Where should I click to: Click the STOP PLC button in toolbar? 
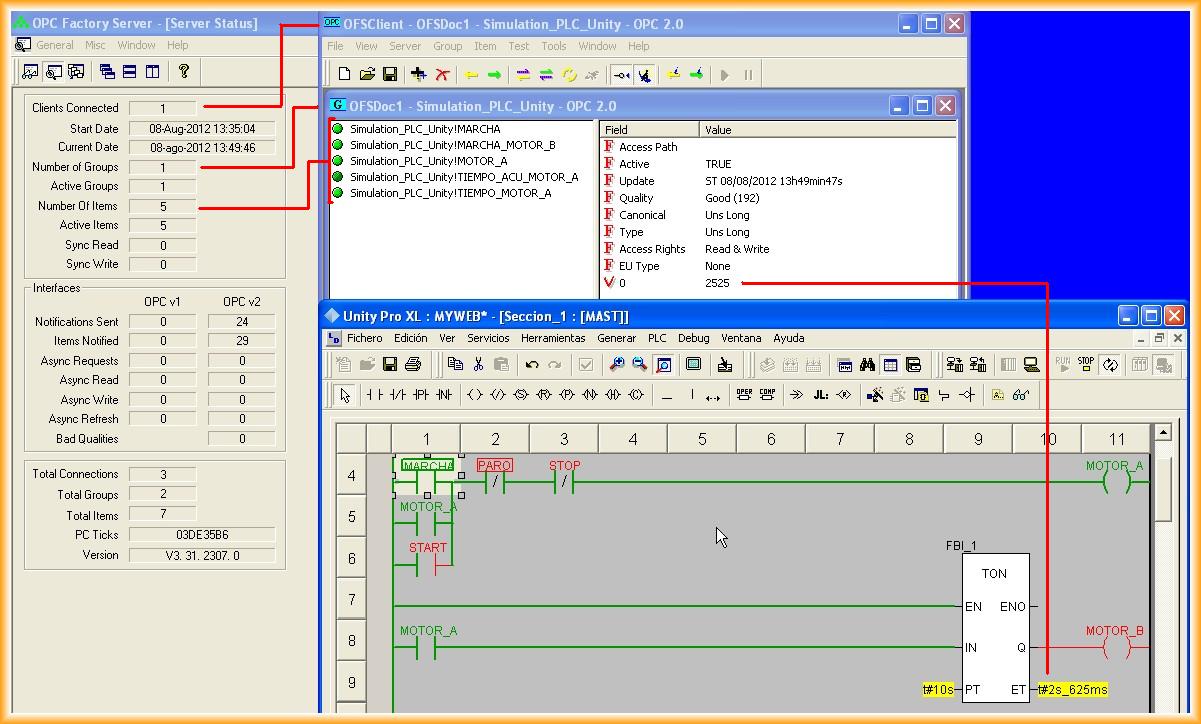point(1086,365)
